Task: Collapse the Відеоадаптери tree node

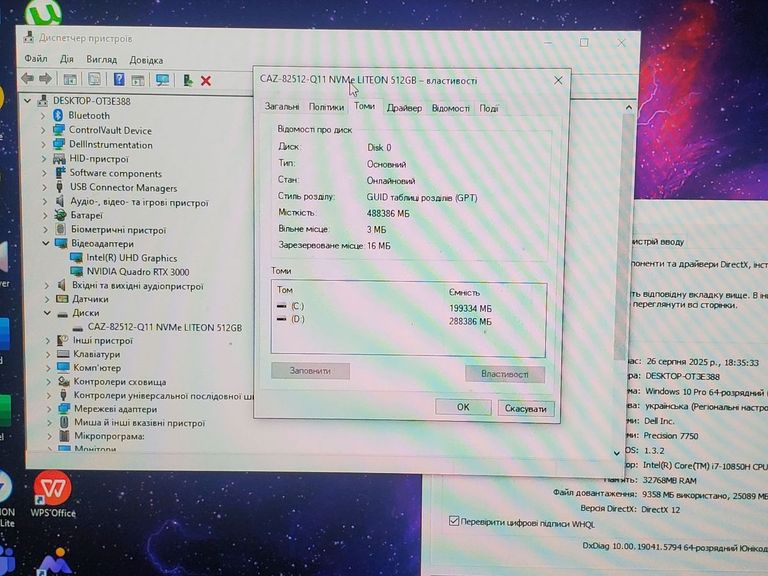Action: [45, 243]
